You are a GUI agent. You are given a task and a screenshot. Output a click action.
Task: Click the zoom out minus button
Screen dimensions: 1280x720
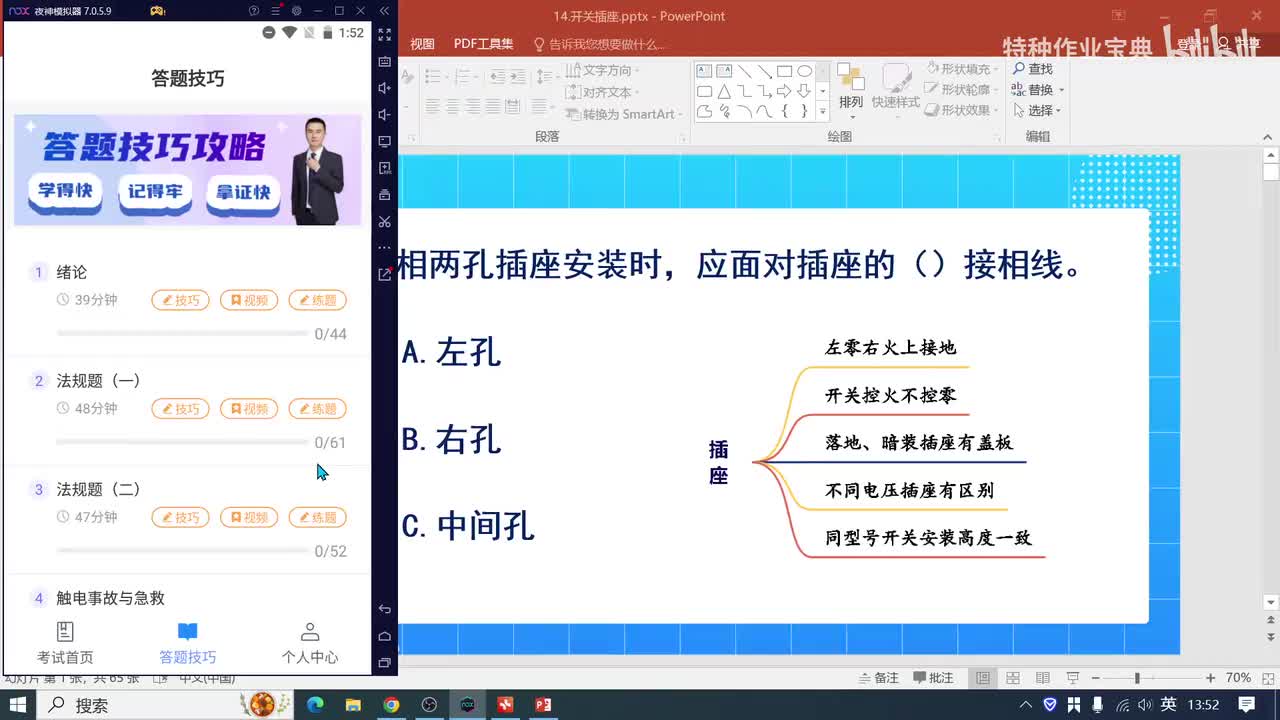[x=1095, y=678]
